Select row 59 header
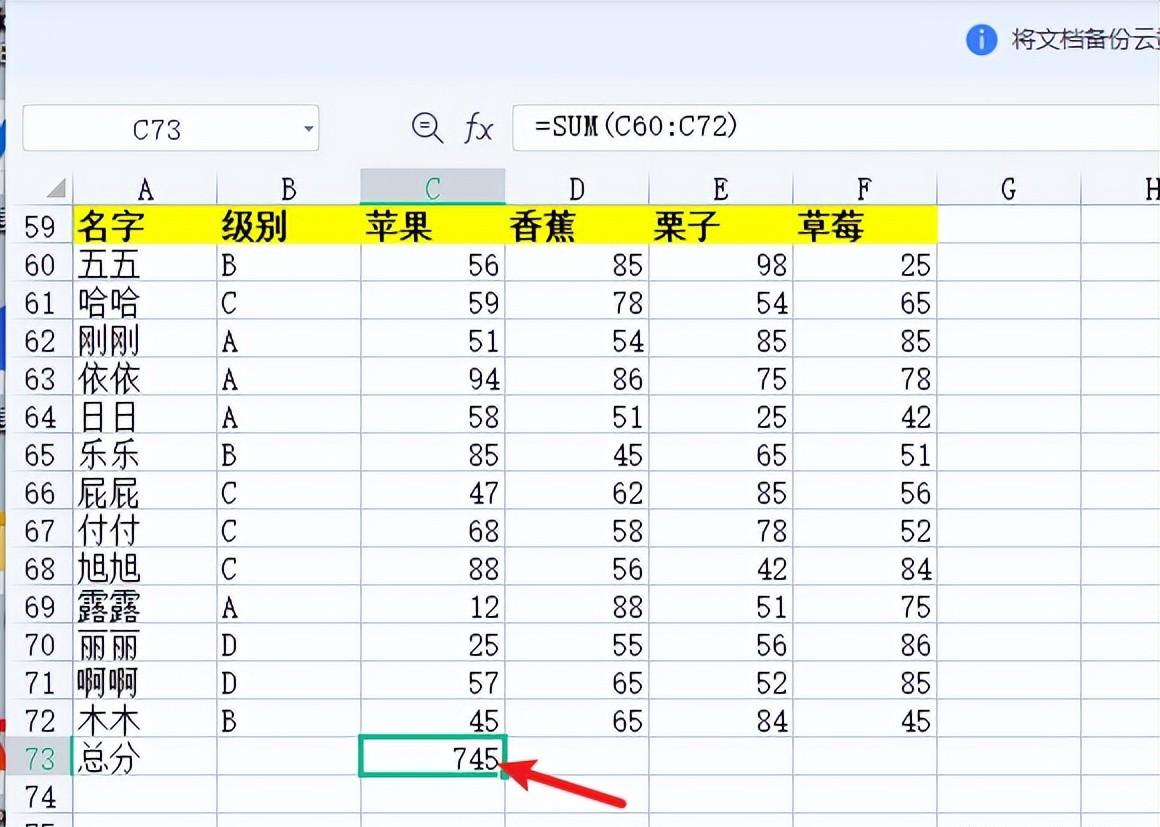The height and width of the screenshot is (827, 1160). click(x=39, y=226)
